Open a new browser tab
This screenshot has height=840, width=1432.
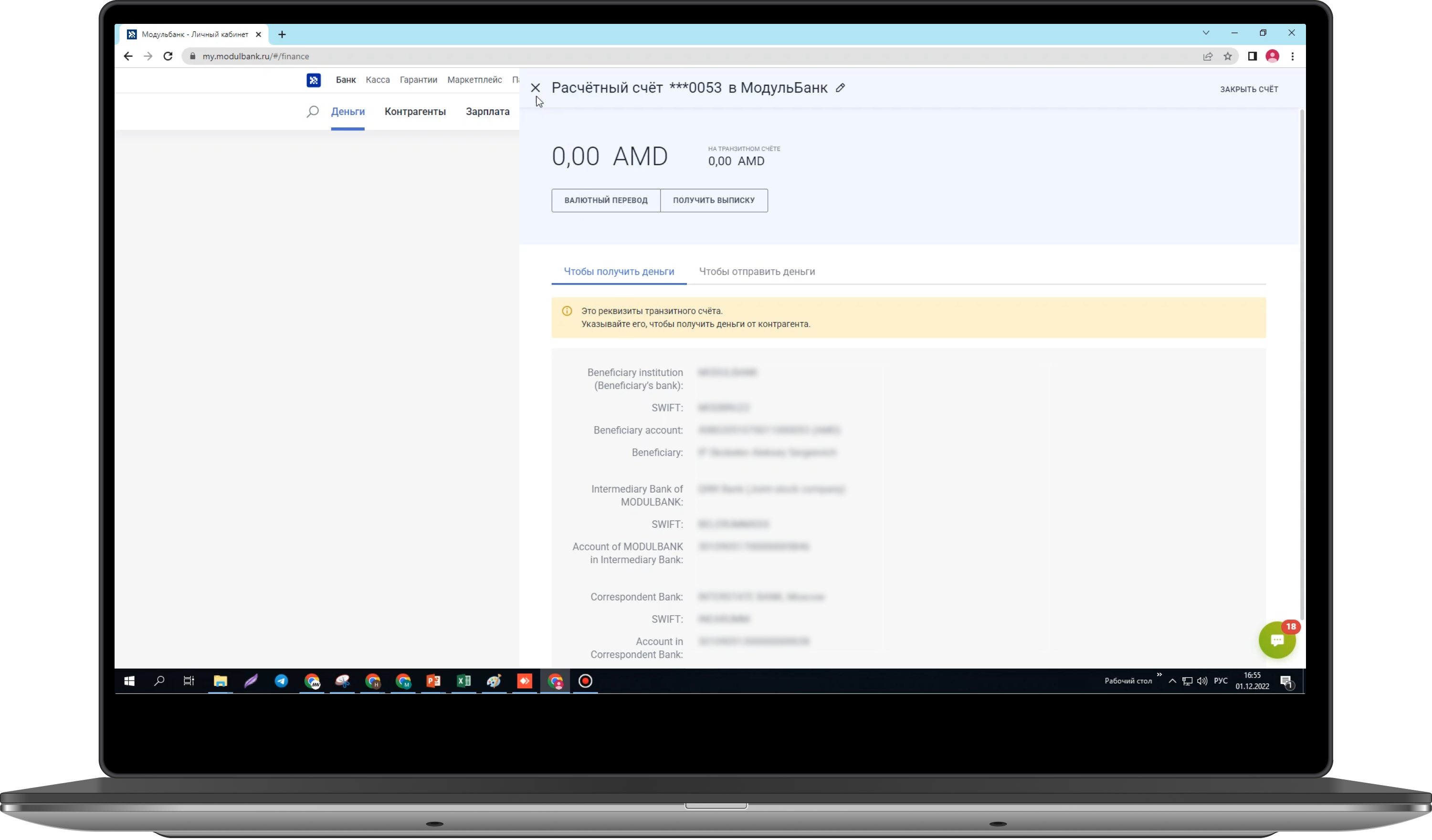282,35
